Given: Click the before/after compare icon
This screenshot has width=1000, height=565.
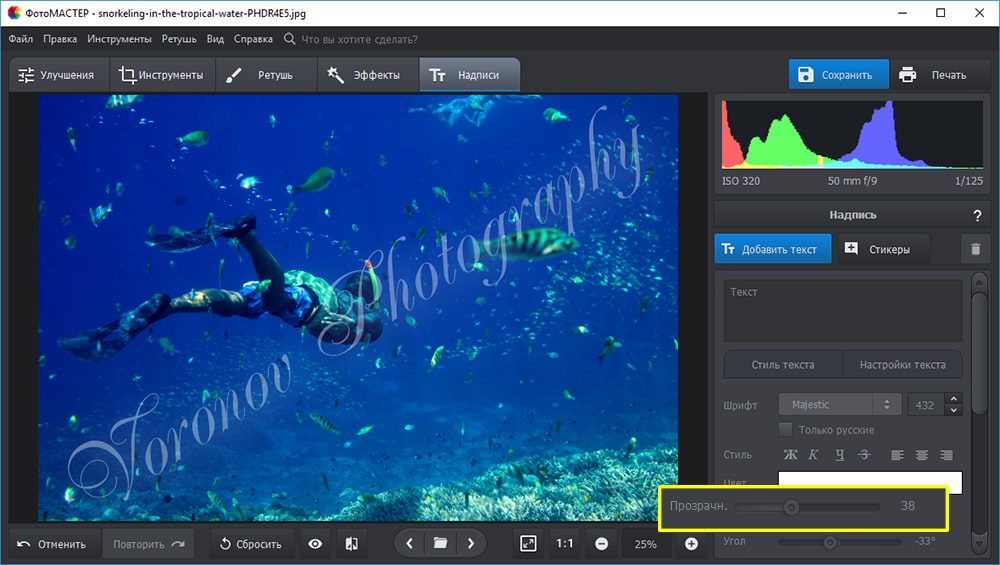Looking at the screenshot, I should [351, 544].
